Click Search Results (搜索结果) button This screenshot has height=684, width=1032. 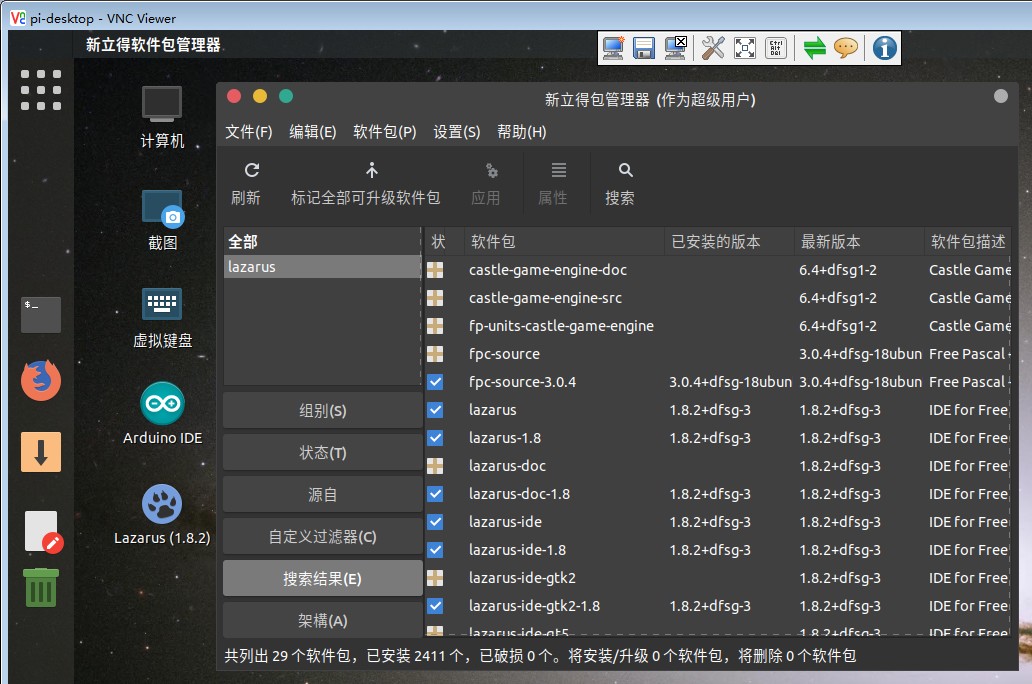(322, 579)
